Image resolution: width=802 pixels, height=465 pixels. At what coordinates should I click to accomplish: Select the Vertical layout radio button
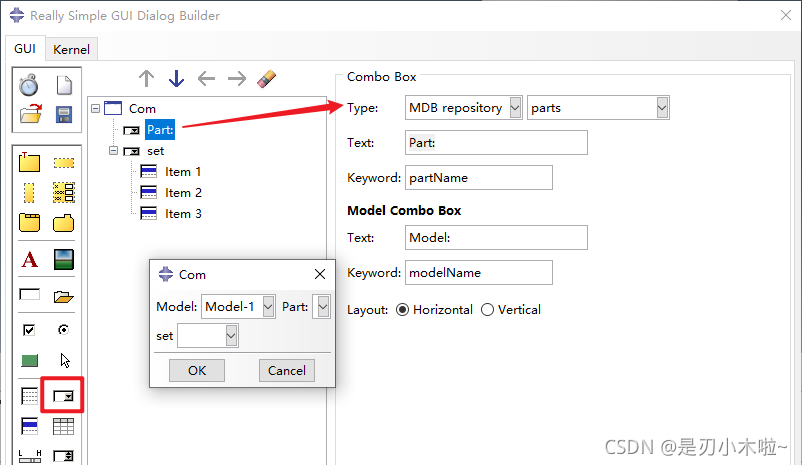[x=488, y=310]
